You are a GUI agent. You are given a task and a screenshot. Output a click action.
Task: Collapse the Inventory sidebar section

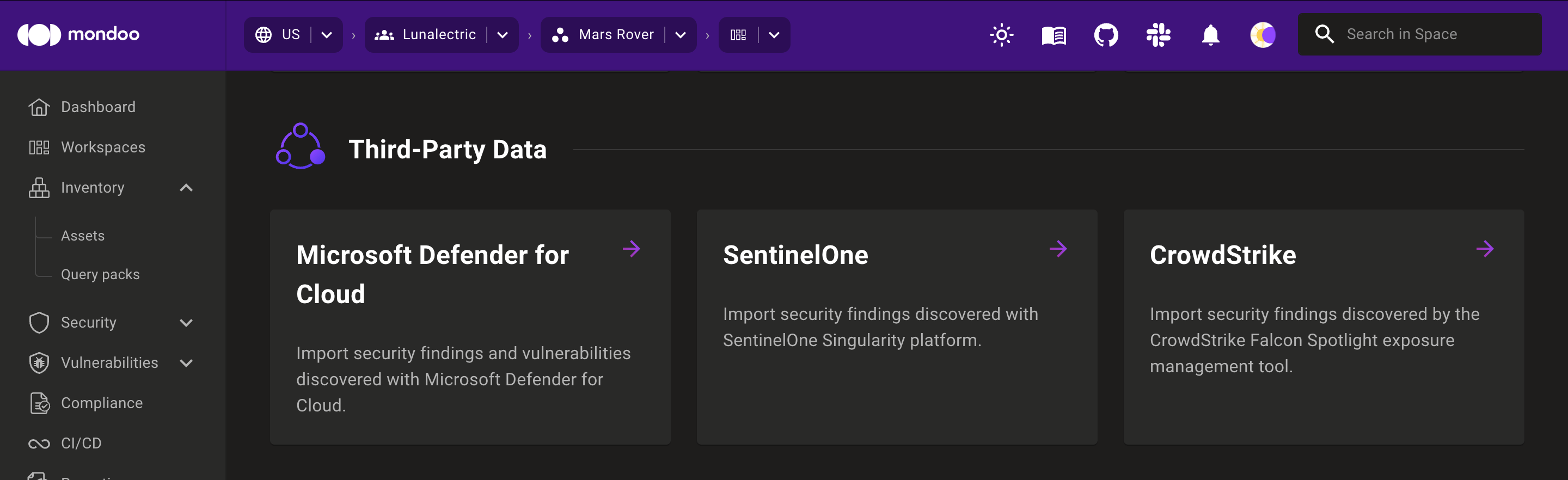coord(186,187)
